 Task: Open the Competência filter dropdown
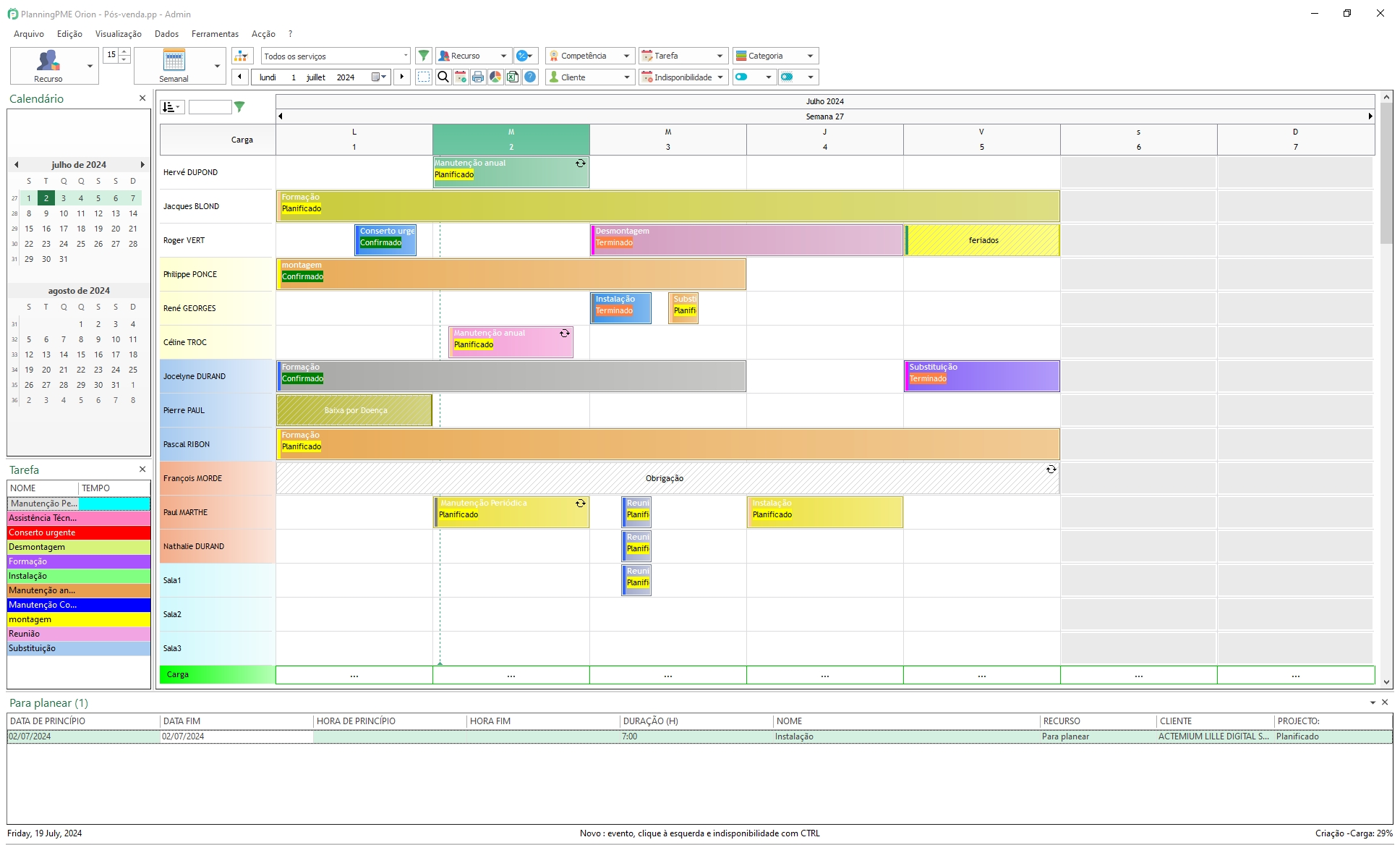point(590,56)
